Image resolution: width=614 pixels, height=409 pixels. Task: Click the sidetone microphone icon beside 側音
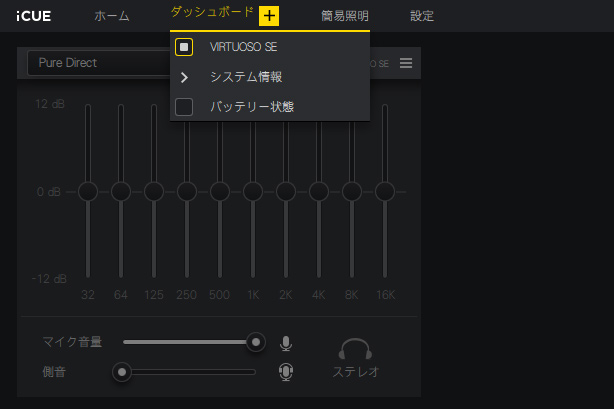coord(286,372)
